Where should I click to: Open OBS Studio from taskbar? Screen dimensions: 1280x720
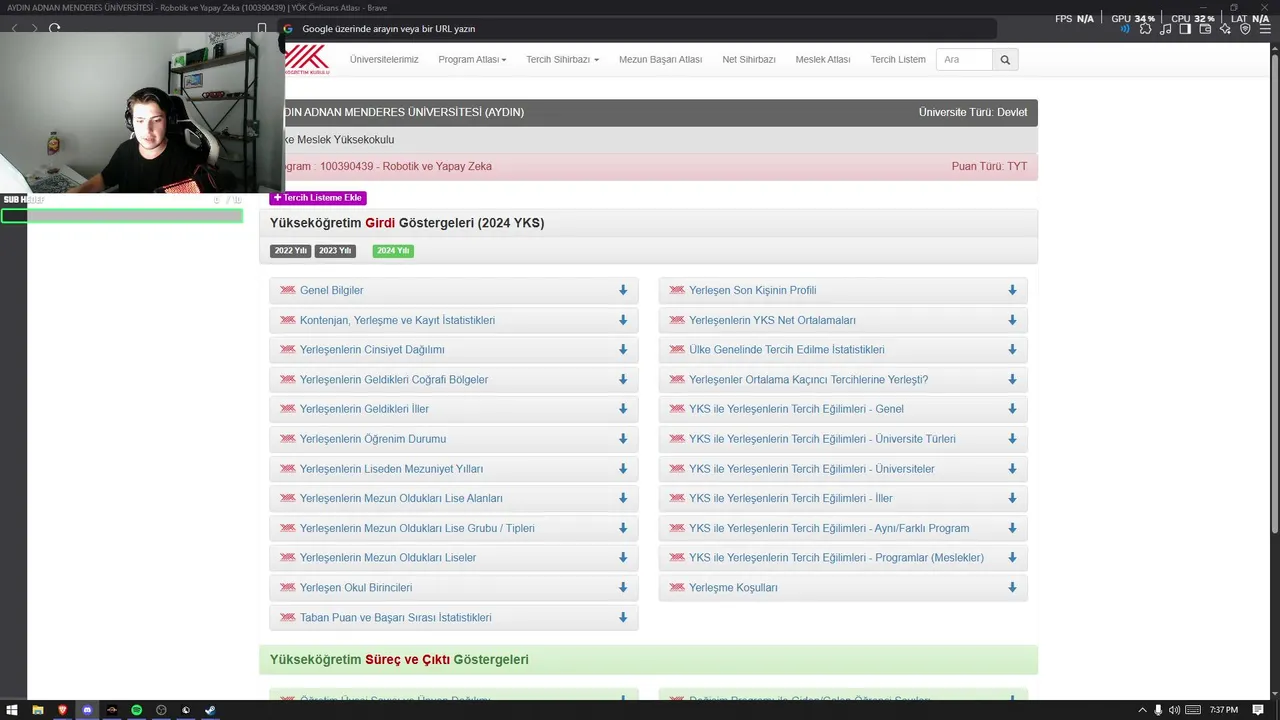coord(161,710)
